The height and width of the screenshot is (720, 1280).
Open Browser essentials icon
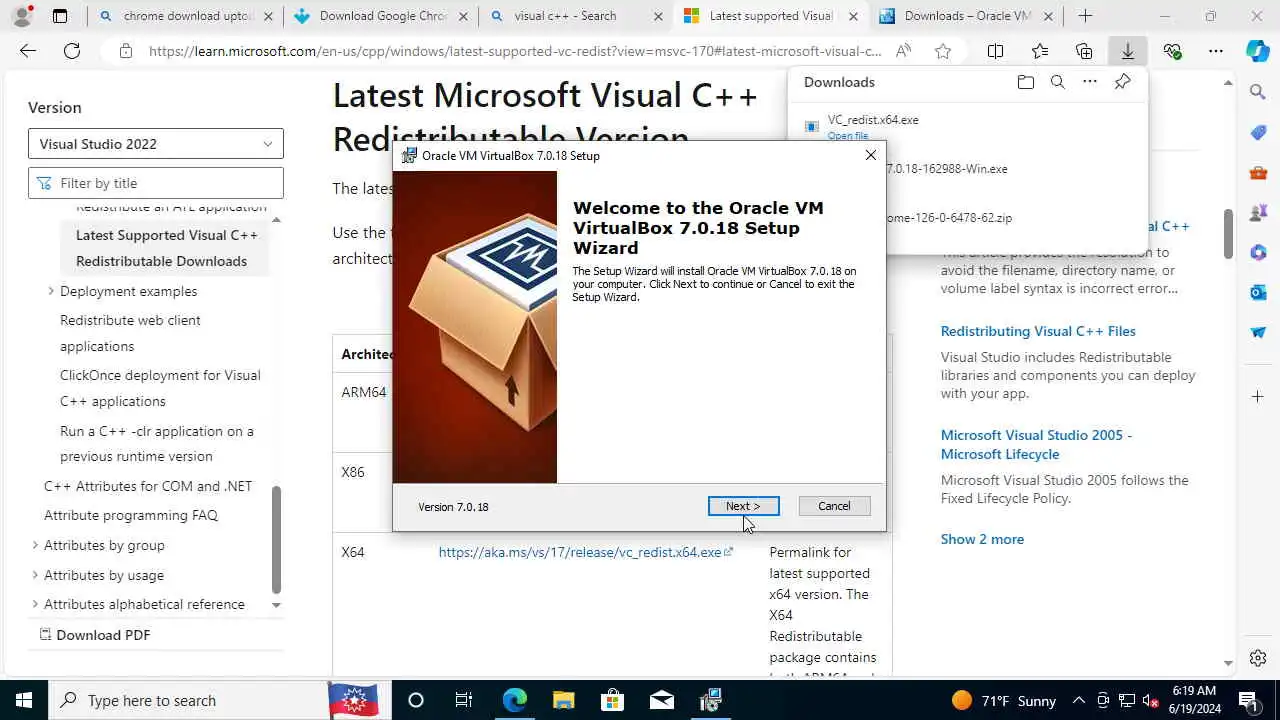pos(1172,51)
